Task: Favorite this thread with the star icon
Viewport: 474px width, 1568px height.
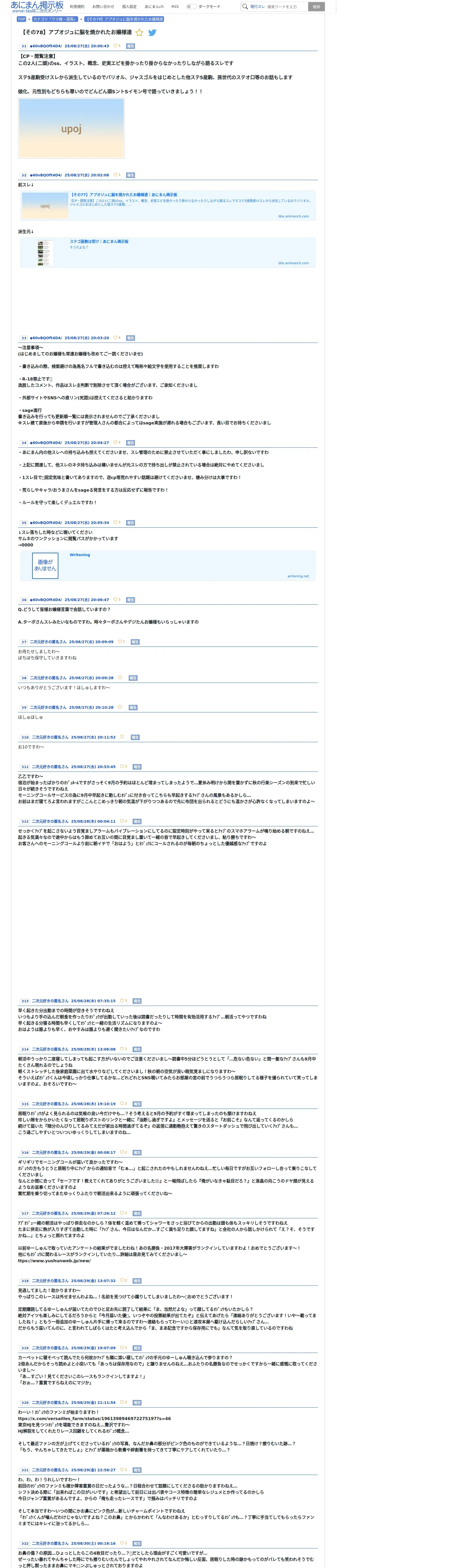Action: click(139, 33)
